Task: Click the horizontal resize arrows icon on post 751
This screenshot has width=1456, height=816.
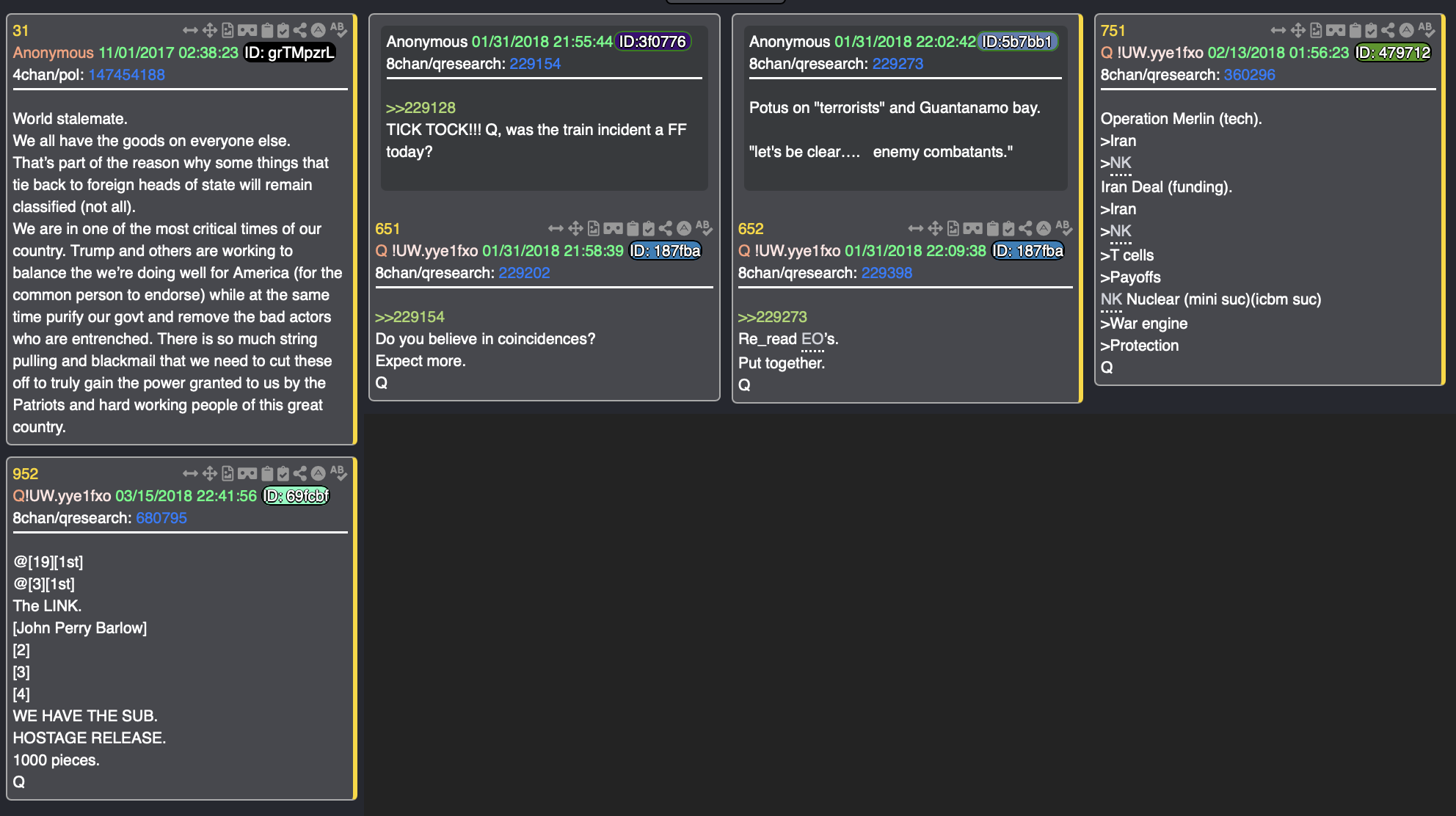Action: (x=1278, y=30)
